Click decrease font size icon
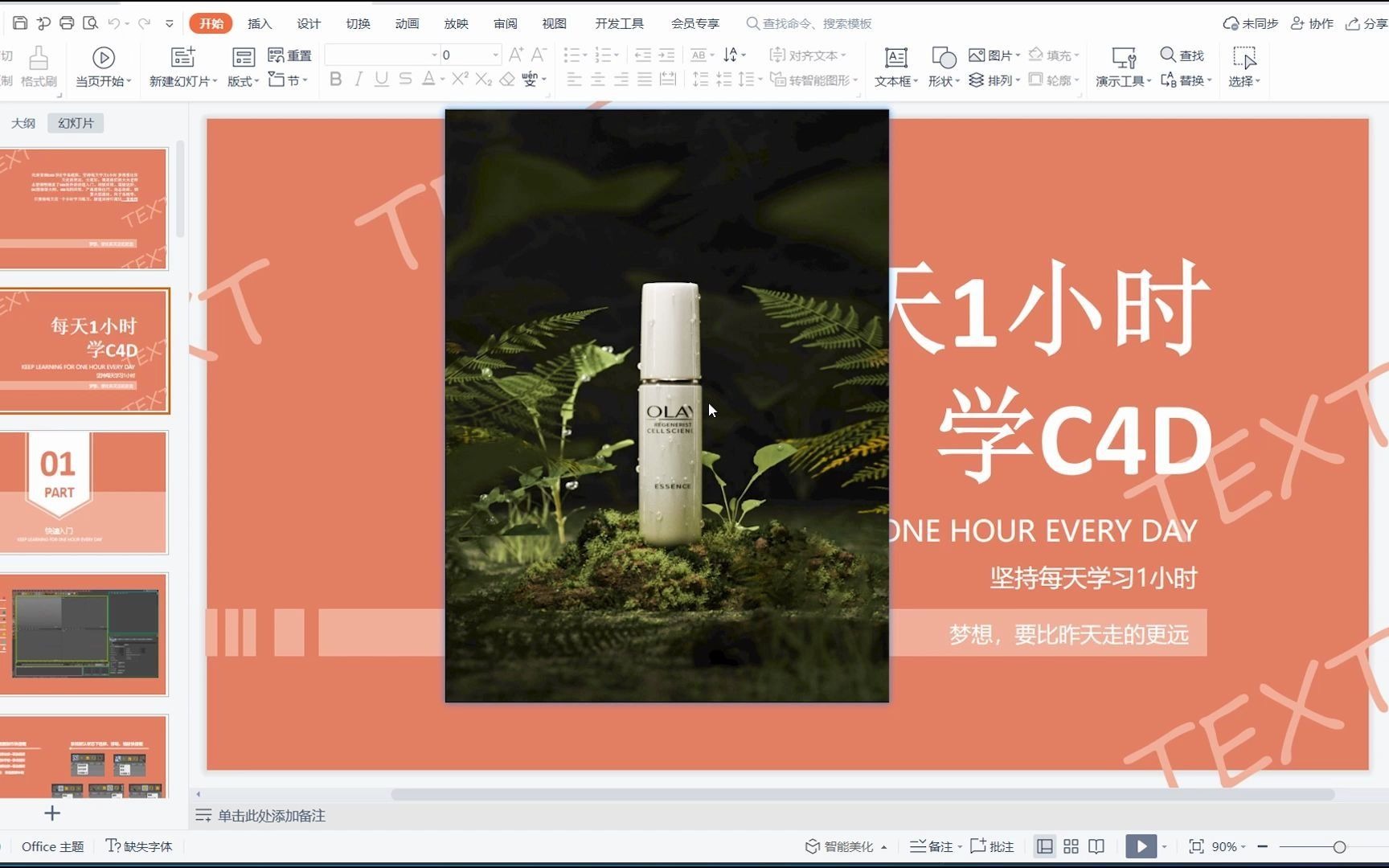 coord(539,55)
